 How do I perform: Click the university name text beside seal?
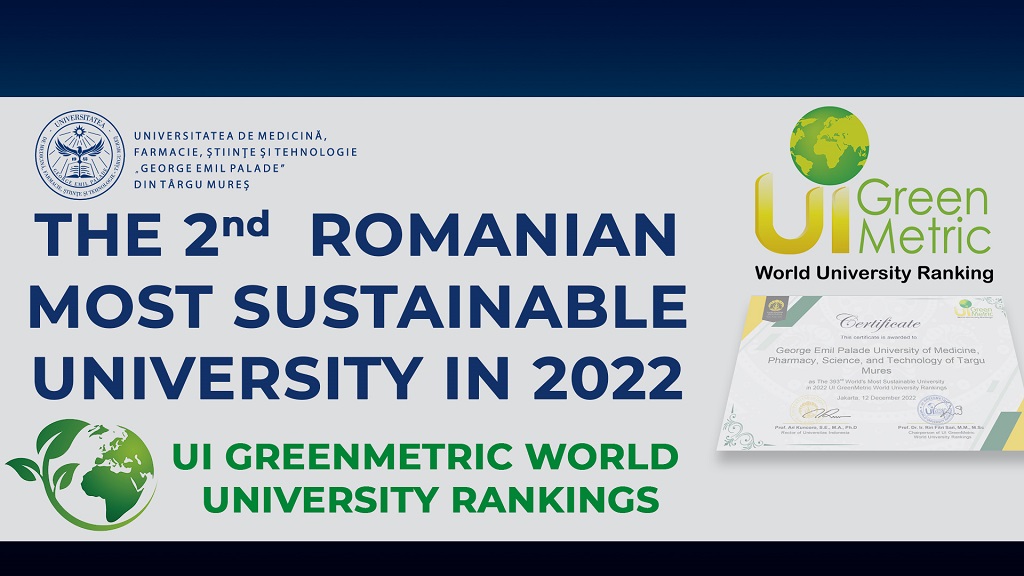(245, 160)
